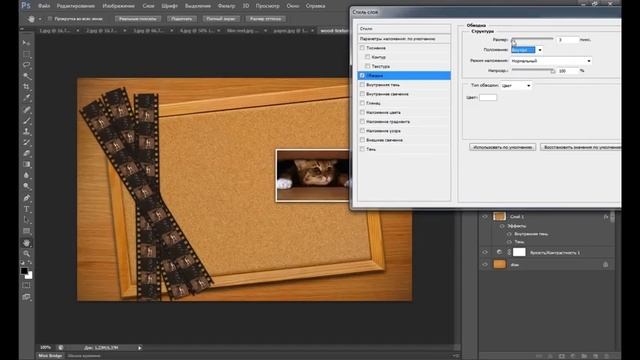Click the Подогнать button

pos(182,19)
